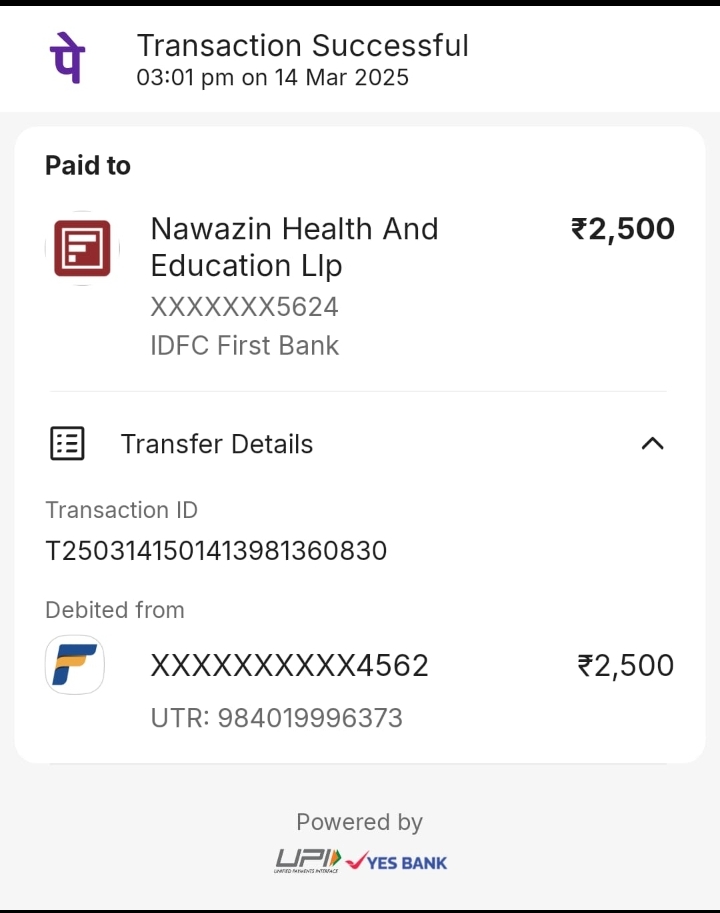Collapse Transfer Details with the chevron arrow
720x913 pixels.
(x=652, y=443)
